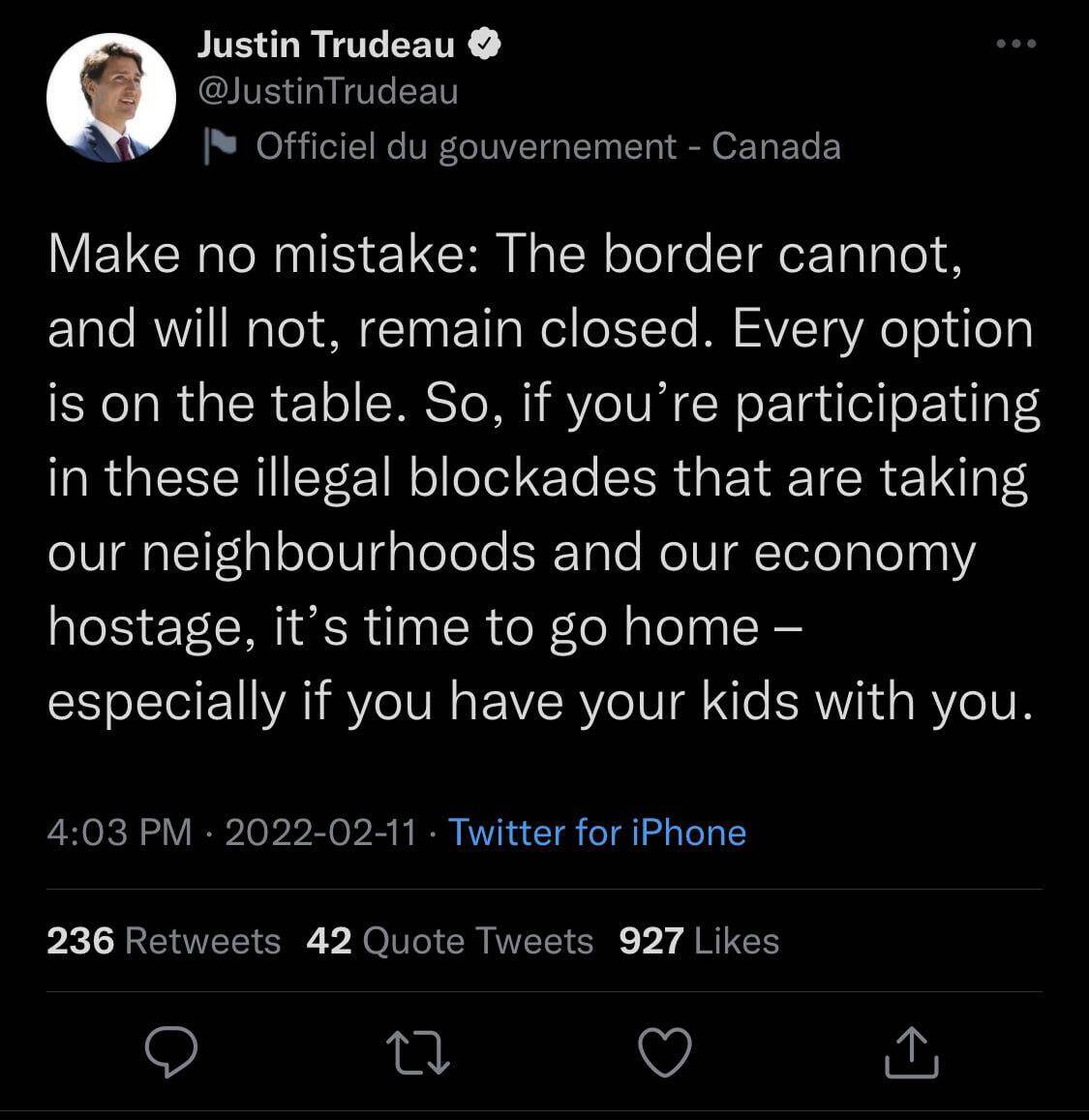Open the 'Twitter for iPhone' source link
Screen dimensions: 1089x1120
[x=597, y=832]
